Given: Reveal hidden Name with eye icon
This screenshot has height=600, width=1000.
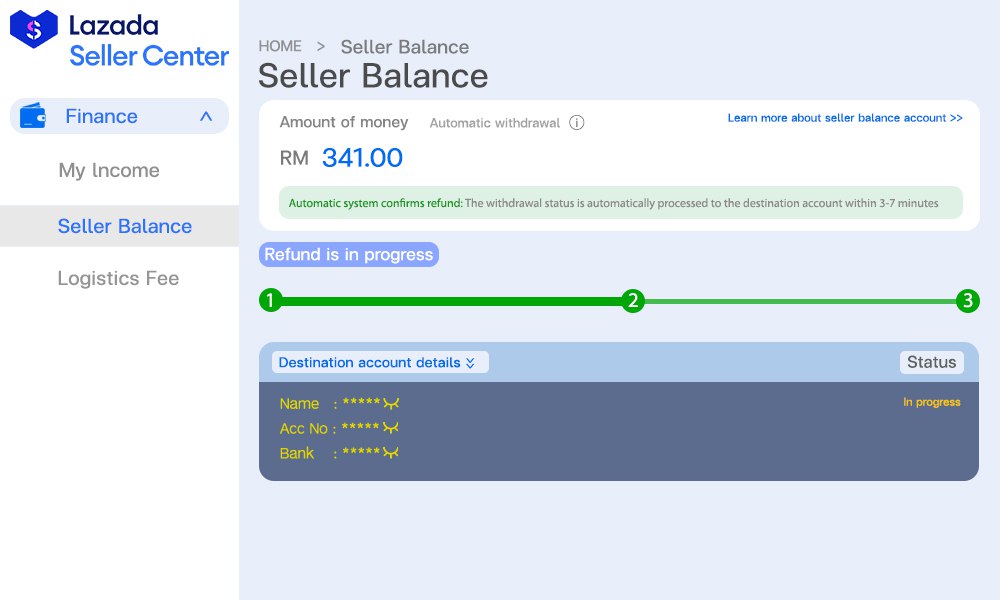Looking at the screenshot, I should tap(391, 403).
